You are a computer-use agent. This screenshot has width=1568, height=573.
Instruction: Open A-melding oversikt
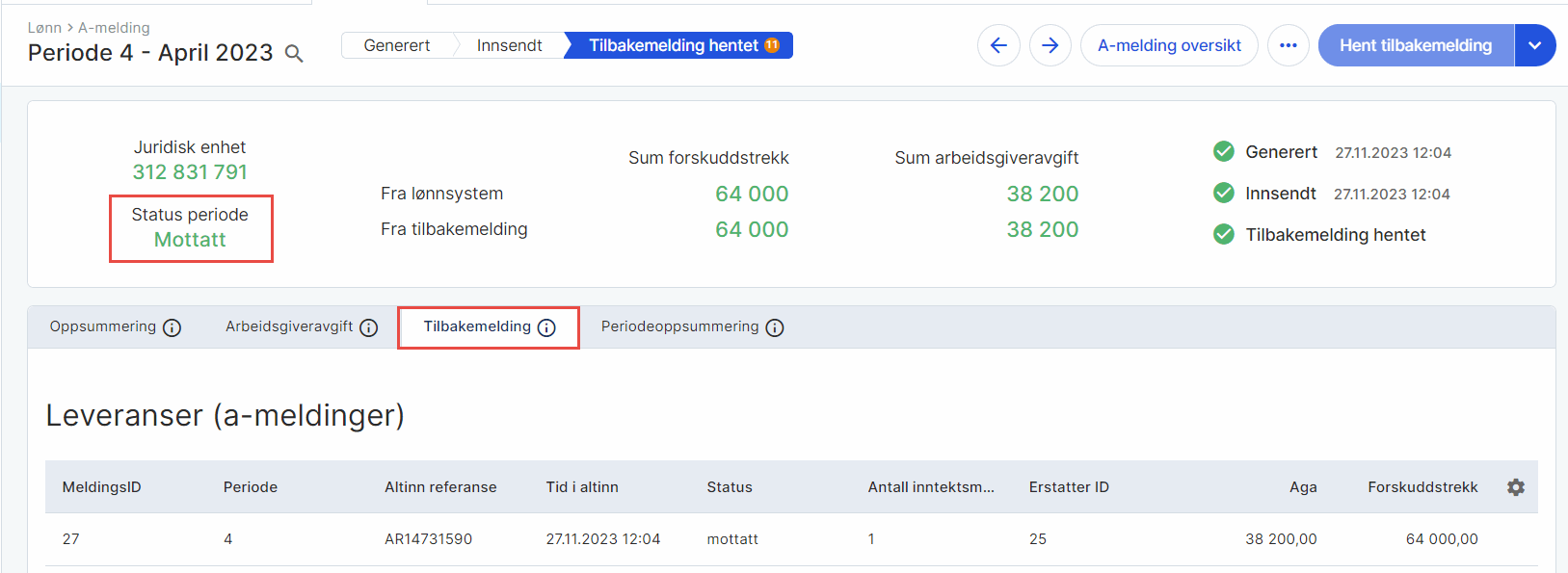tap(1169, 45)
